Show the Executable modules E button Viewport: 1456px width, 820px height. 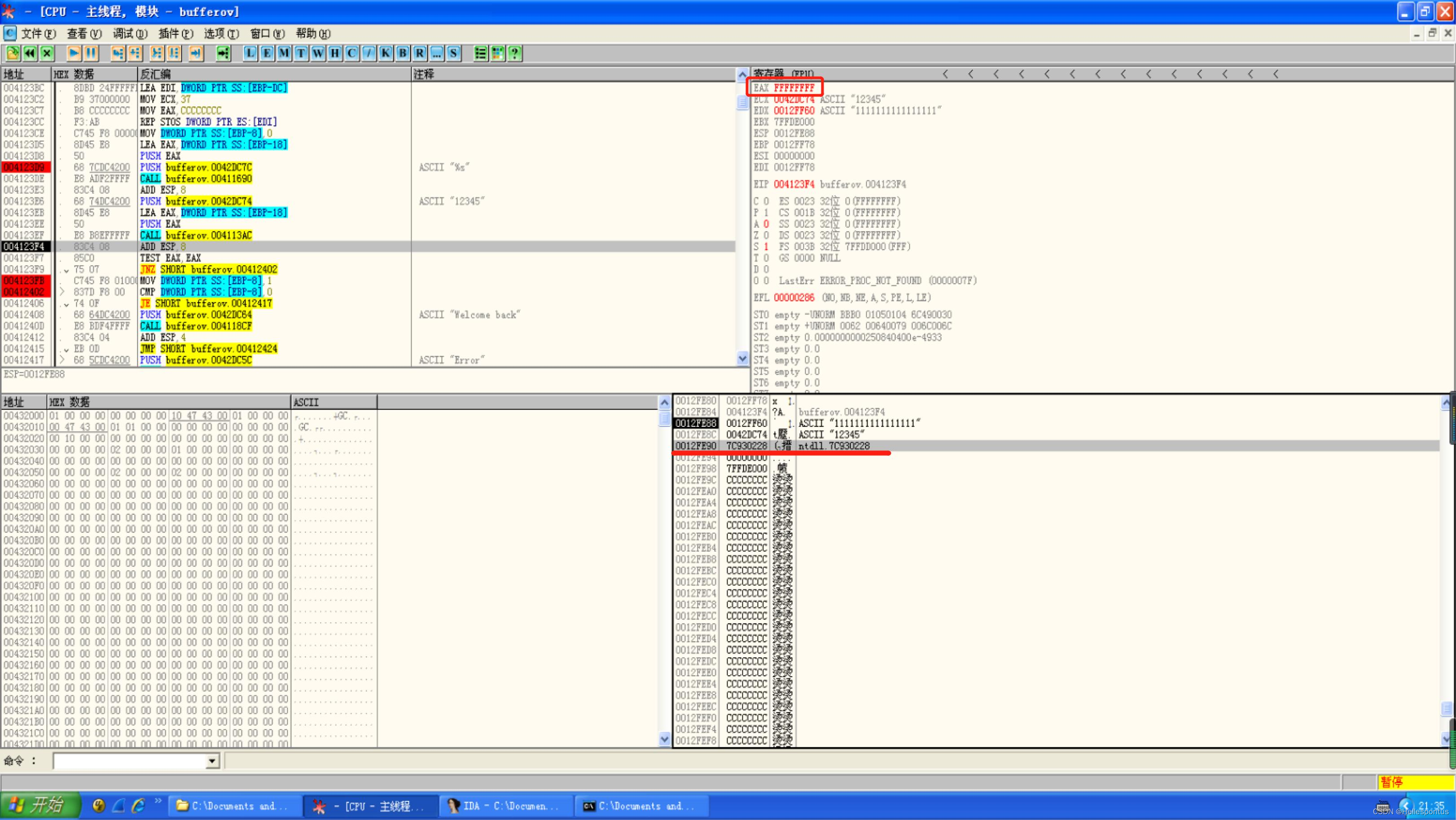(267, 53)
